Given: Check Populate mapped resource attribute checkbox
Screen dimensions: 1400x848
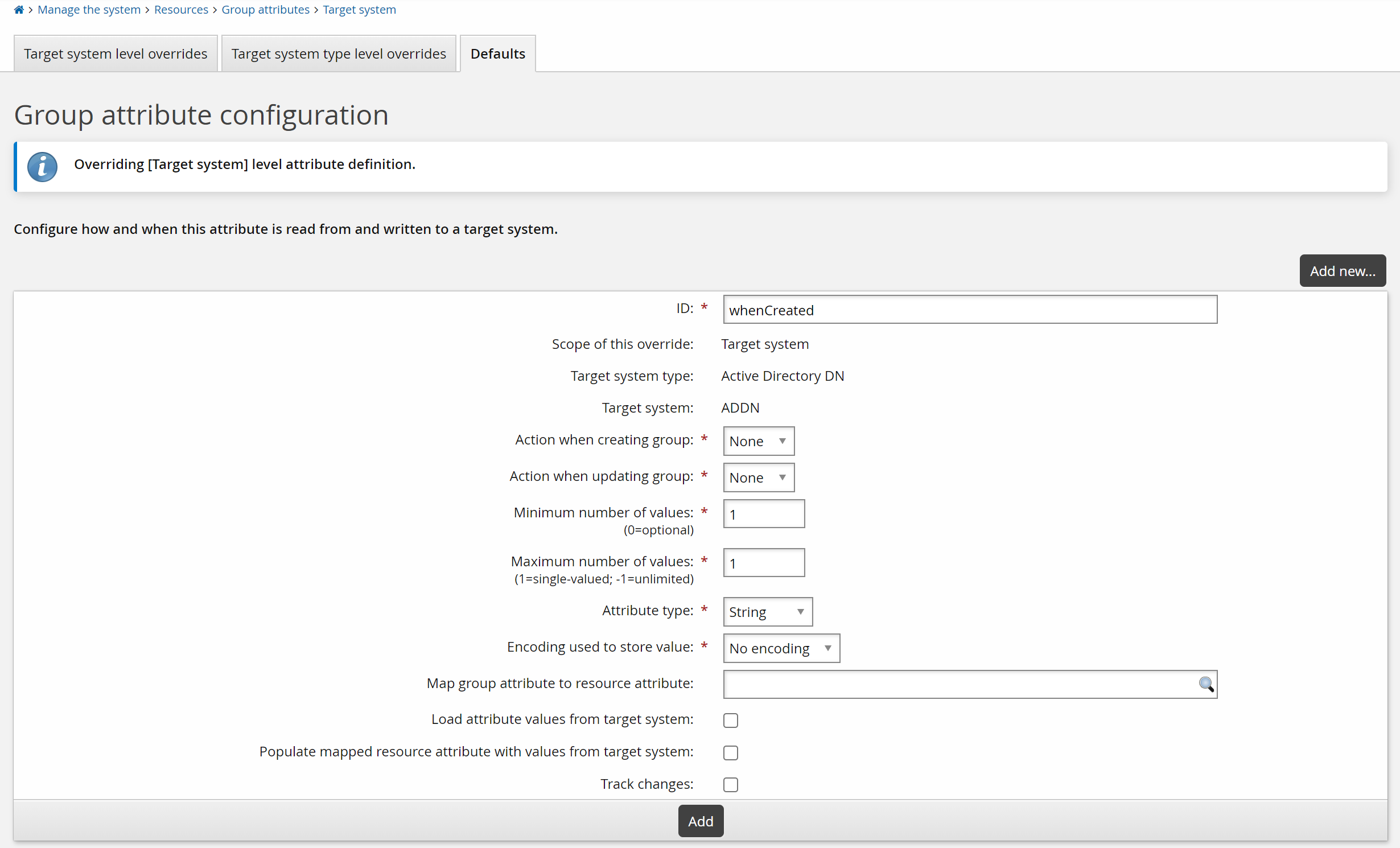Looking at the screenshot, I should [731, 753].
